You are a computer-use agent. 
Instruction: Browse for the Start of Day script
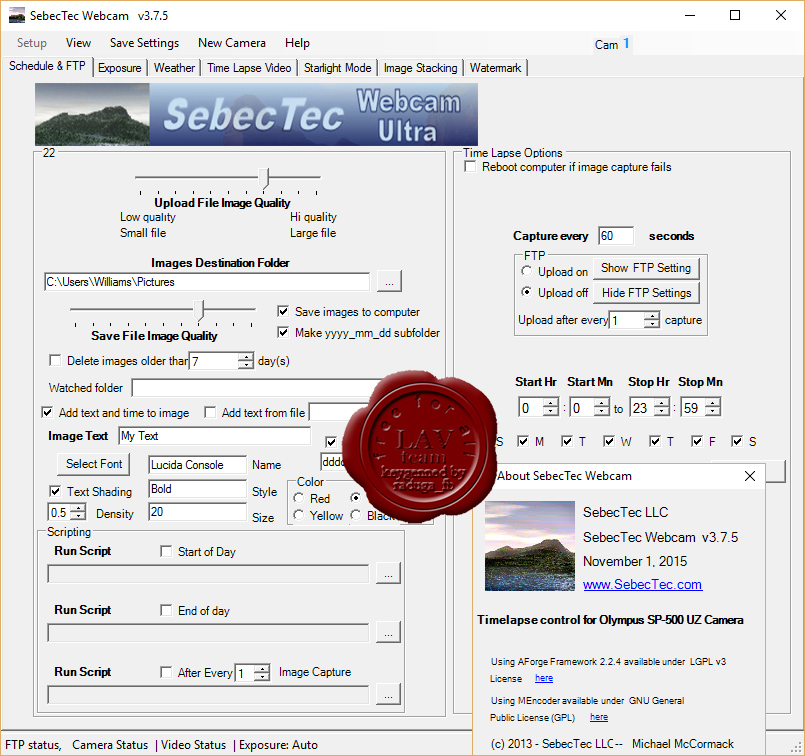pos(388,574)
